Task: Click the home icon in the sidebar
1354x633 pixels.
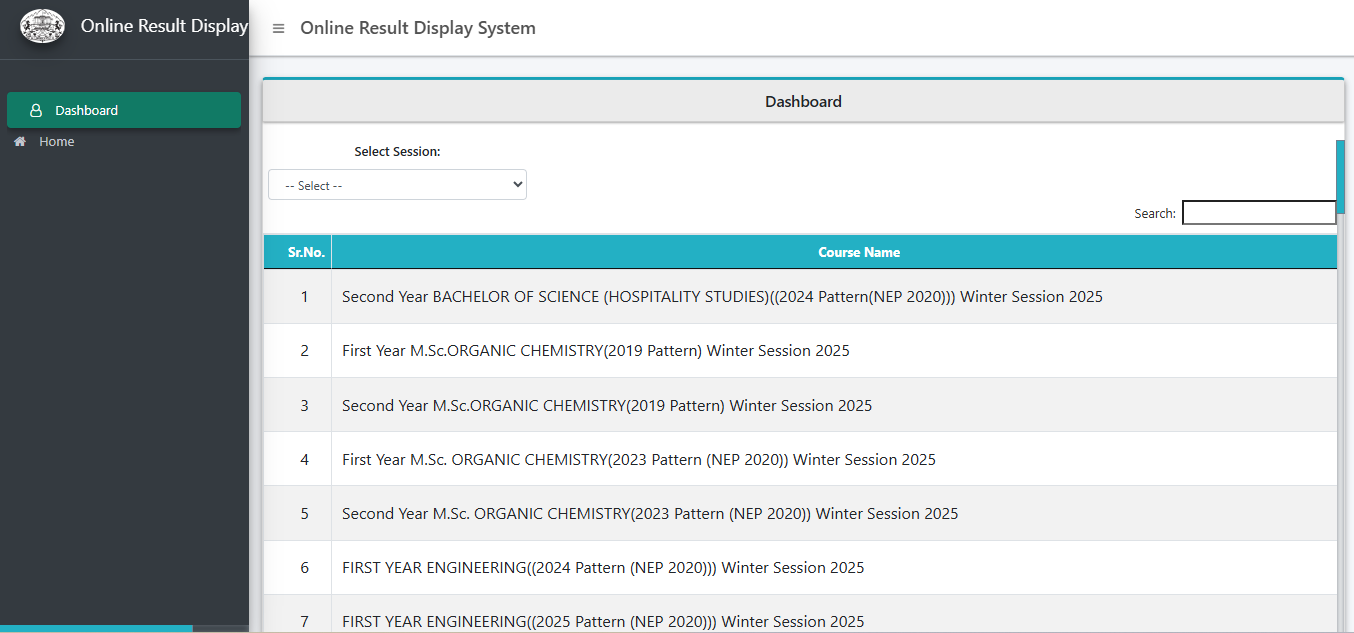Action: click(19, 141)
